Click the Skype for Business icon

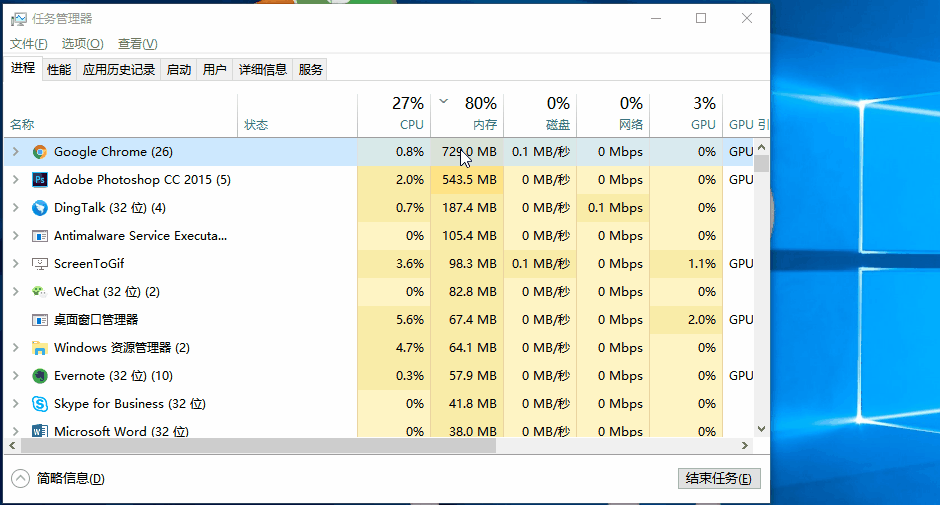coord(40,404)
